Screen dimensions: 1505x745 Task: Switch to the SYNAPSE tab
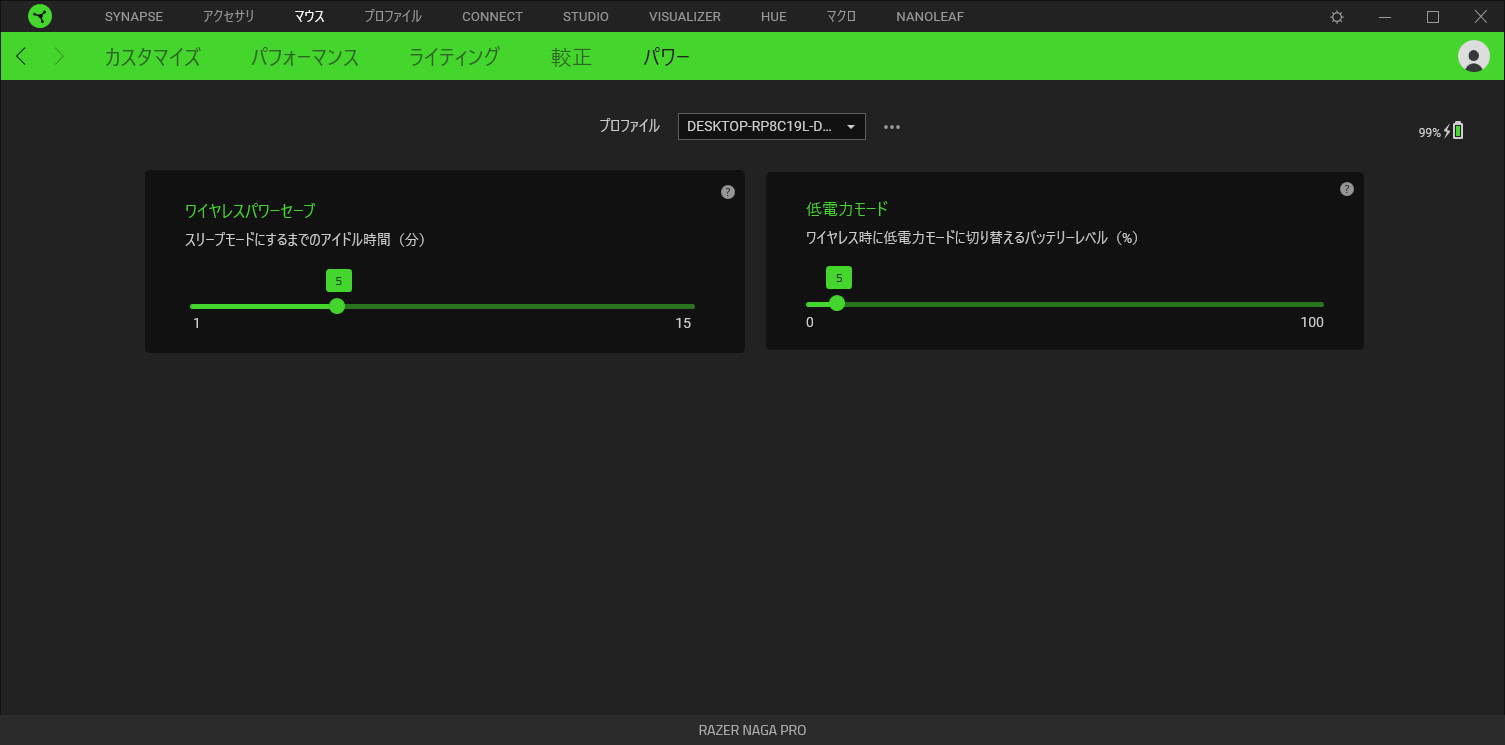134,17
